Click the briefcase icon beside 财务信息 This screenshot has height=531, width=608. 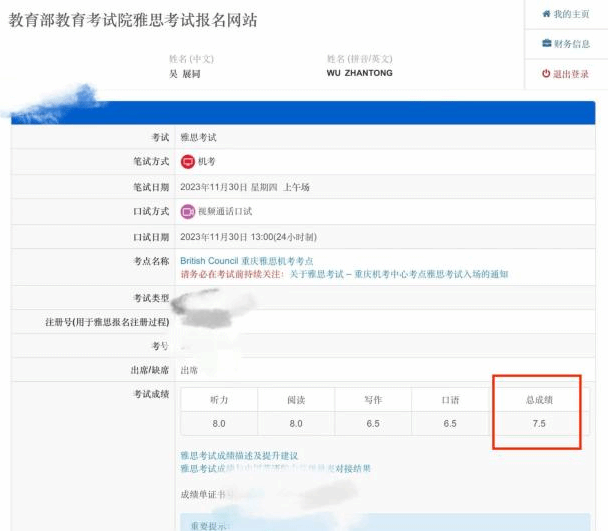pyautogui.click(x=546, y=44)
